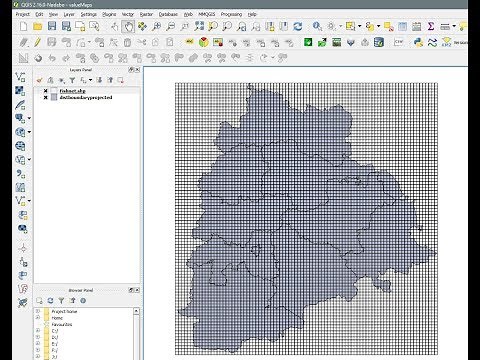Open dropdown arrow beside the action gear icon

[x=340, y=26]
